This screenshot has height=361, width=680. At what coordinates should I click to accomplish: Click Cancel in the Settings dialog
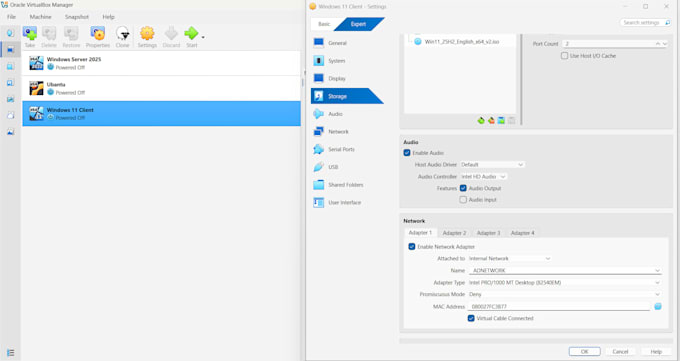pos(620,351)
